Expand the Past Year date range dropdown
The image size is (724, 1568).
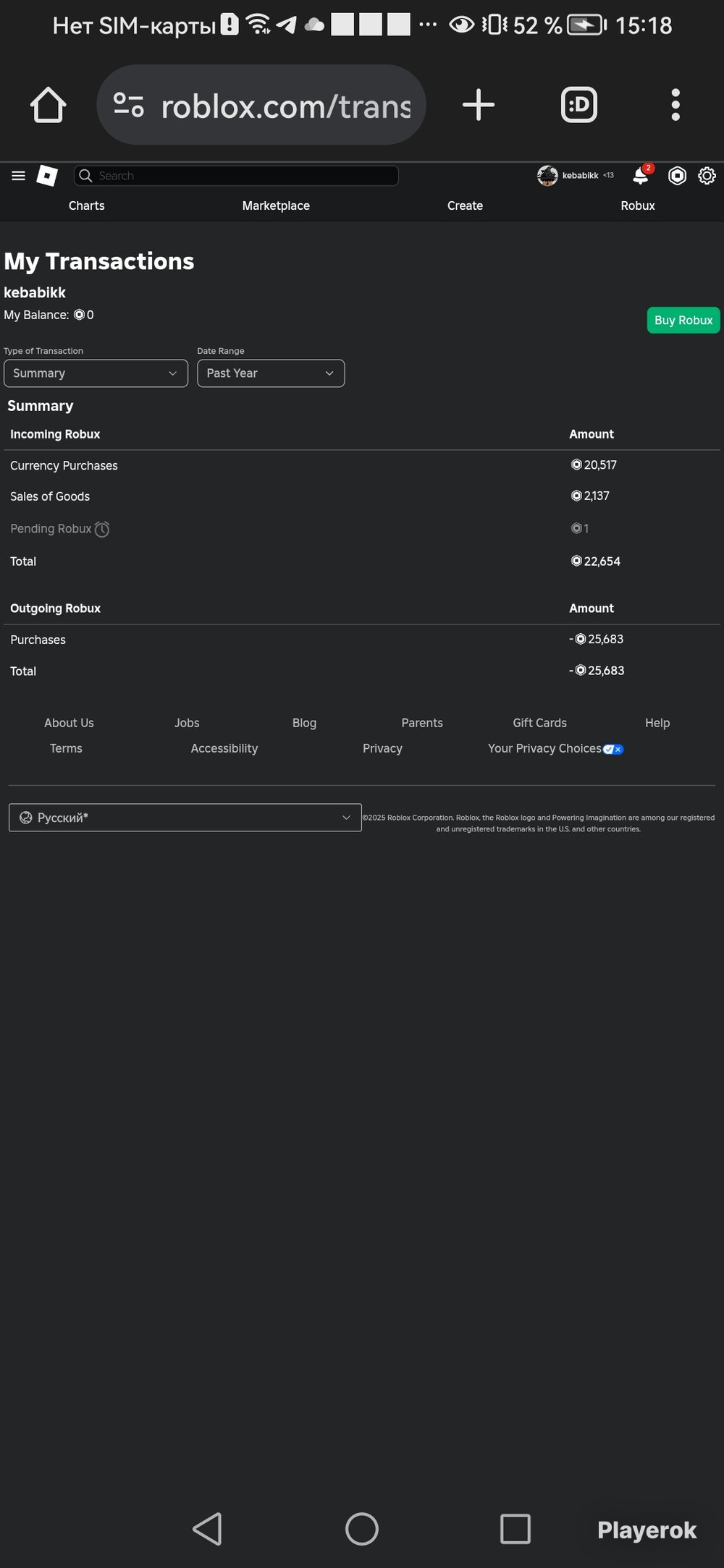click(271, 373)
